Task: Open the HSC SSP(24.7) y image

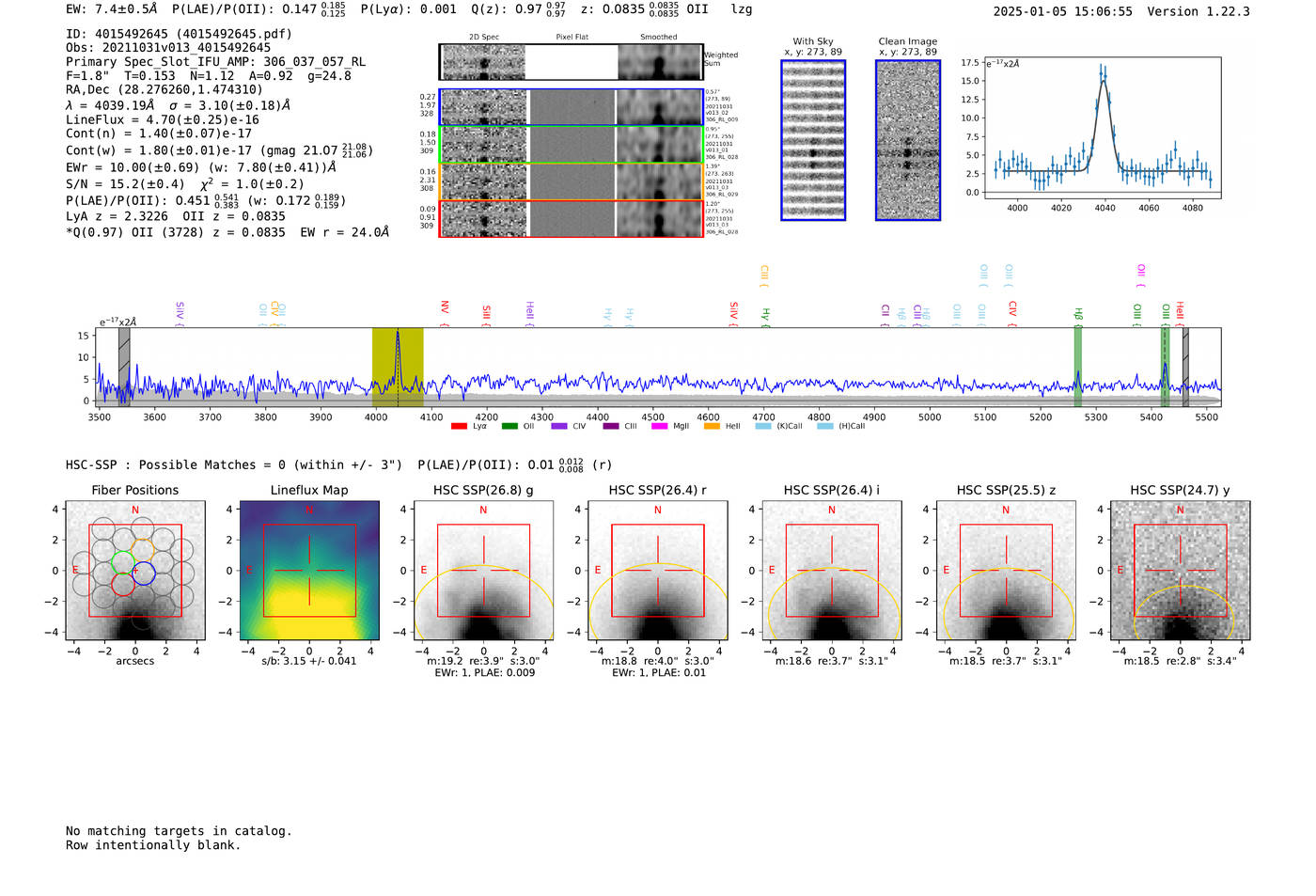Action: (1181, 571)
